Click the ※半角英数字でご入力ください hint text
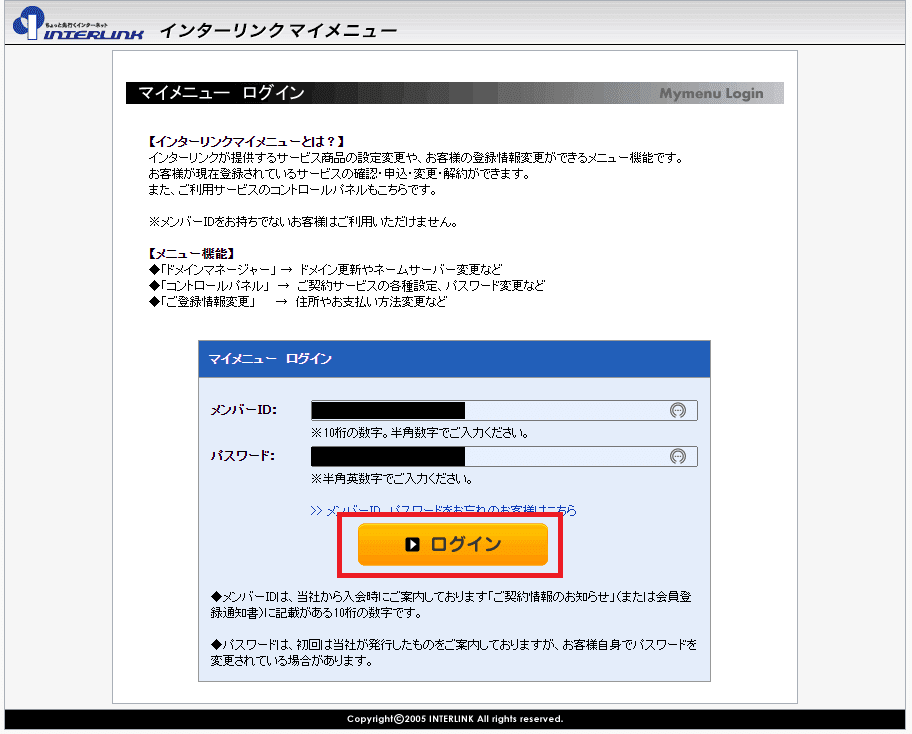The width and height of the screenshot is (912, 734). tap(391, 479)
